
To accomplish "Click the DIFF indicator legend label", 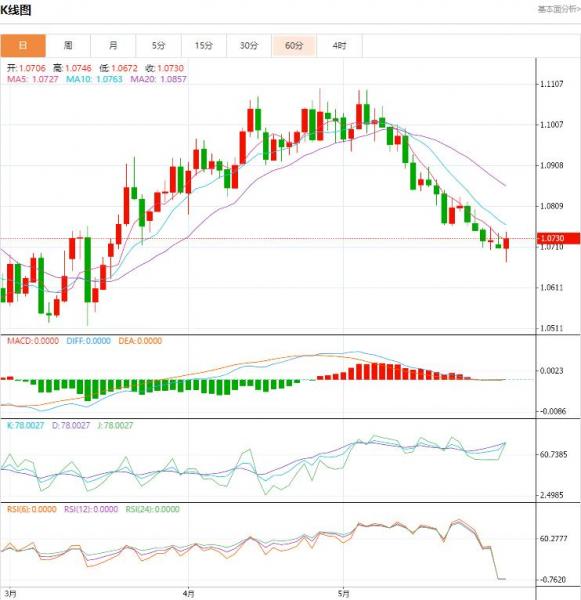I will pos(88,341).
